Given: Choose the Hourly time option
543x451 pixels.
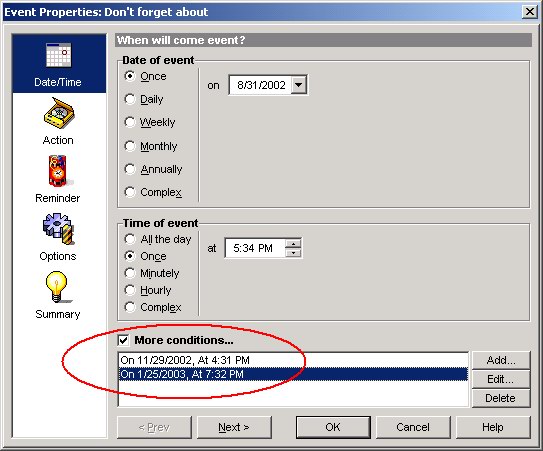Looking at the screenshot, I should [x=130, y=290].
